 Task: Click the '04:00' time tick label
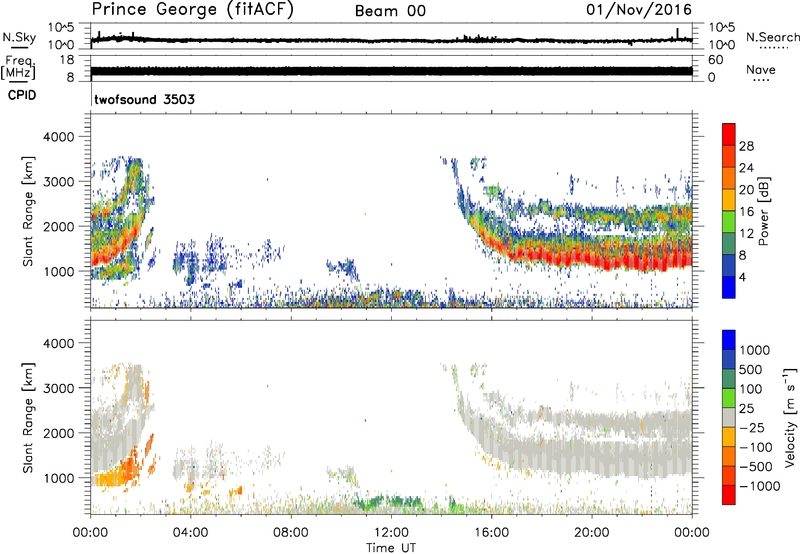(190, 533)
